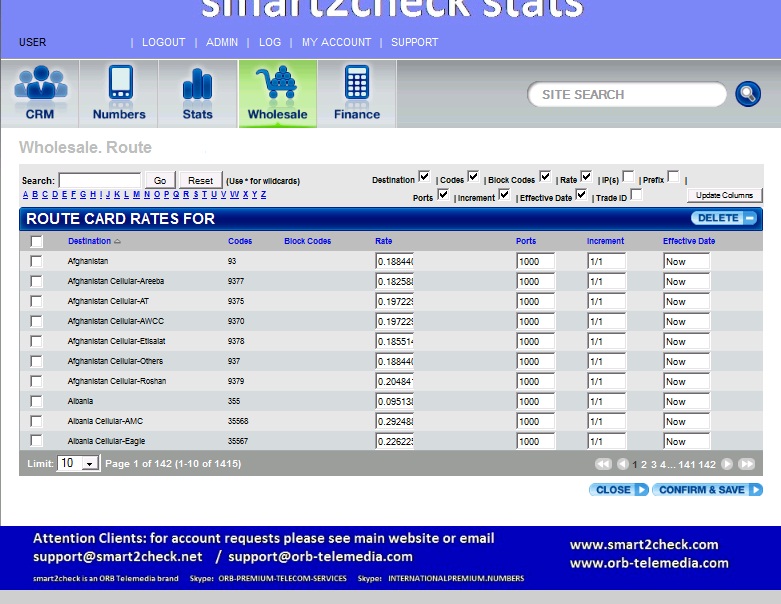Screen dimensions: 781x604
Task: Open ADMIN in the top menu
Action: point(222,42)
